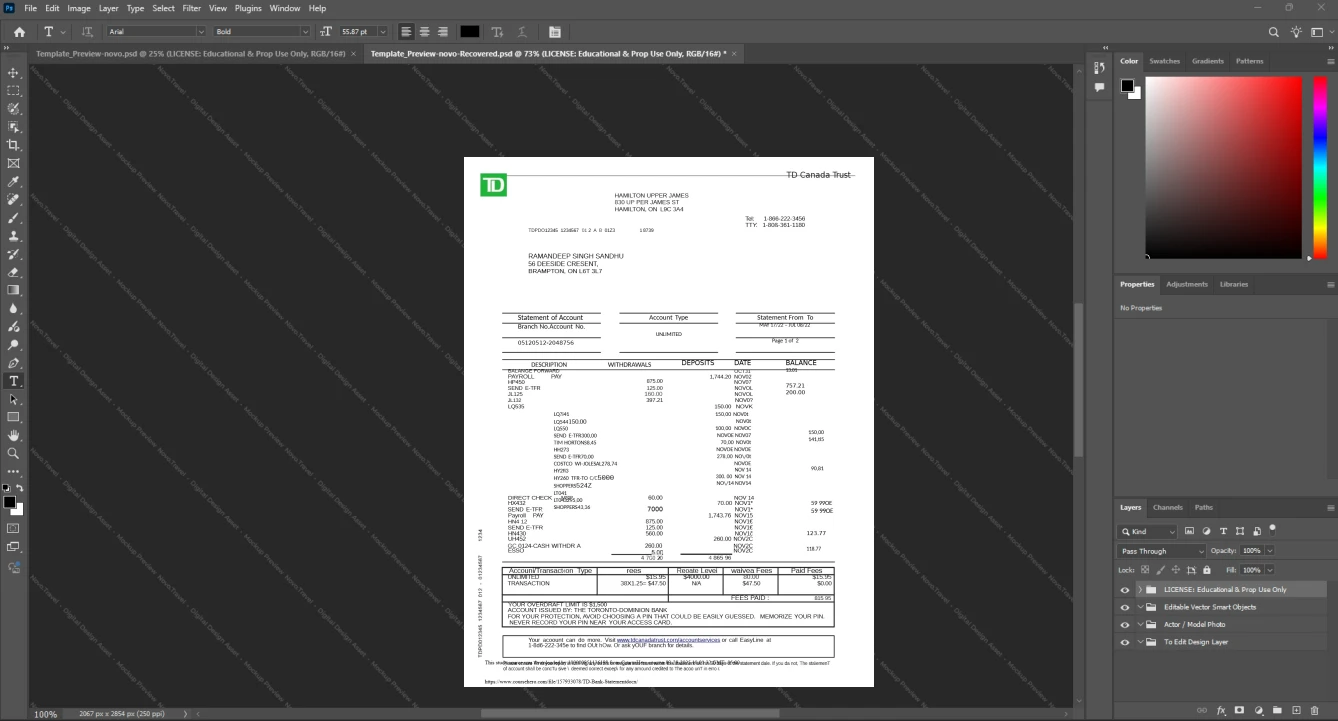Hide the Actor / Model Photo group

click(x=1125, y=625)
